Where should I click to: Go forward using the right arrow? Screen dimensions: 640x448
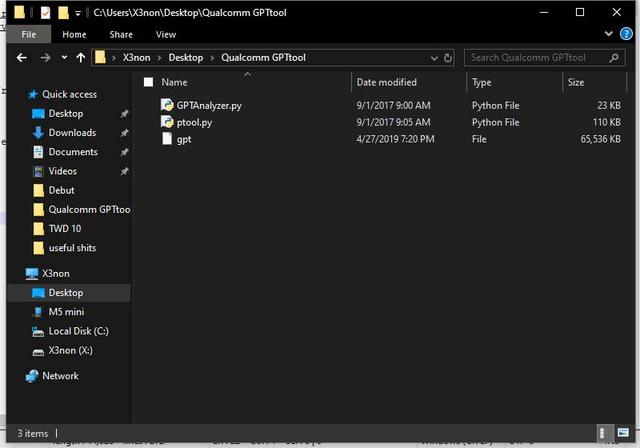click(x=45, y=58)
